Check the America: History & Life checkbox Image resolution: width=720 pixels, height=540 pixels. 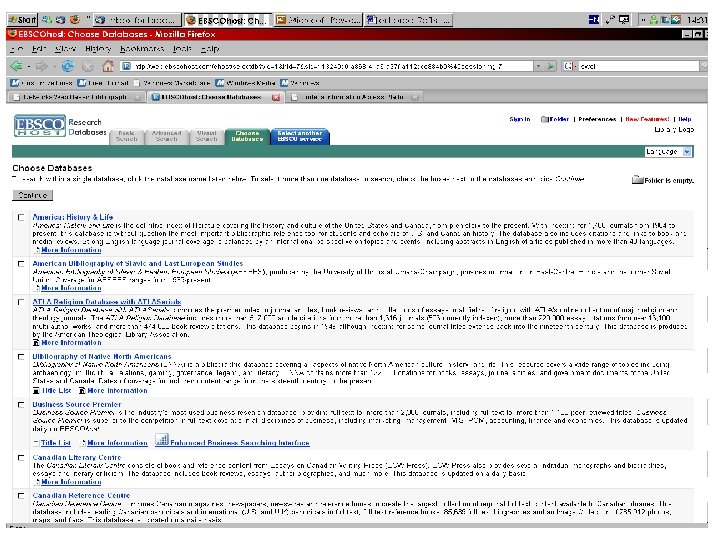21,218
